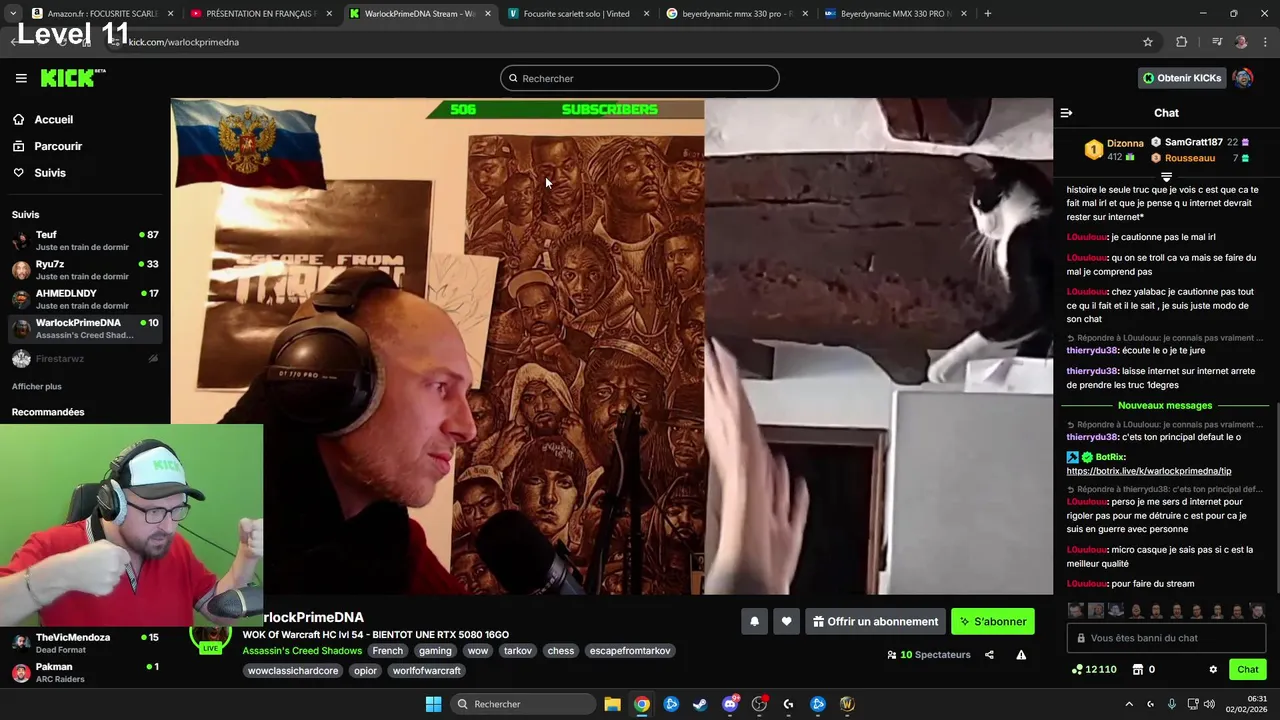Open chat settings gear

tap(1213, 670)
